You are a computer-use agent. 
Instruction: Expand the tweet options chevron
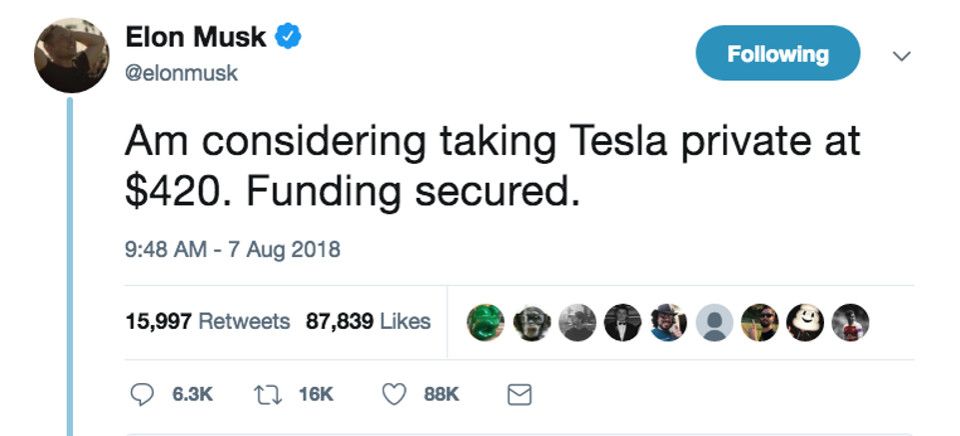point(901,56)
